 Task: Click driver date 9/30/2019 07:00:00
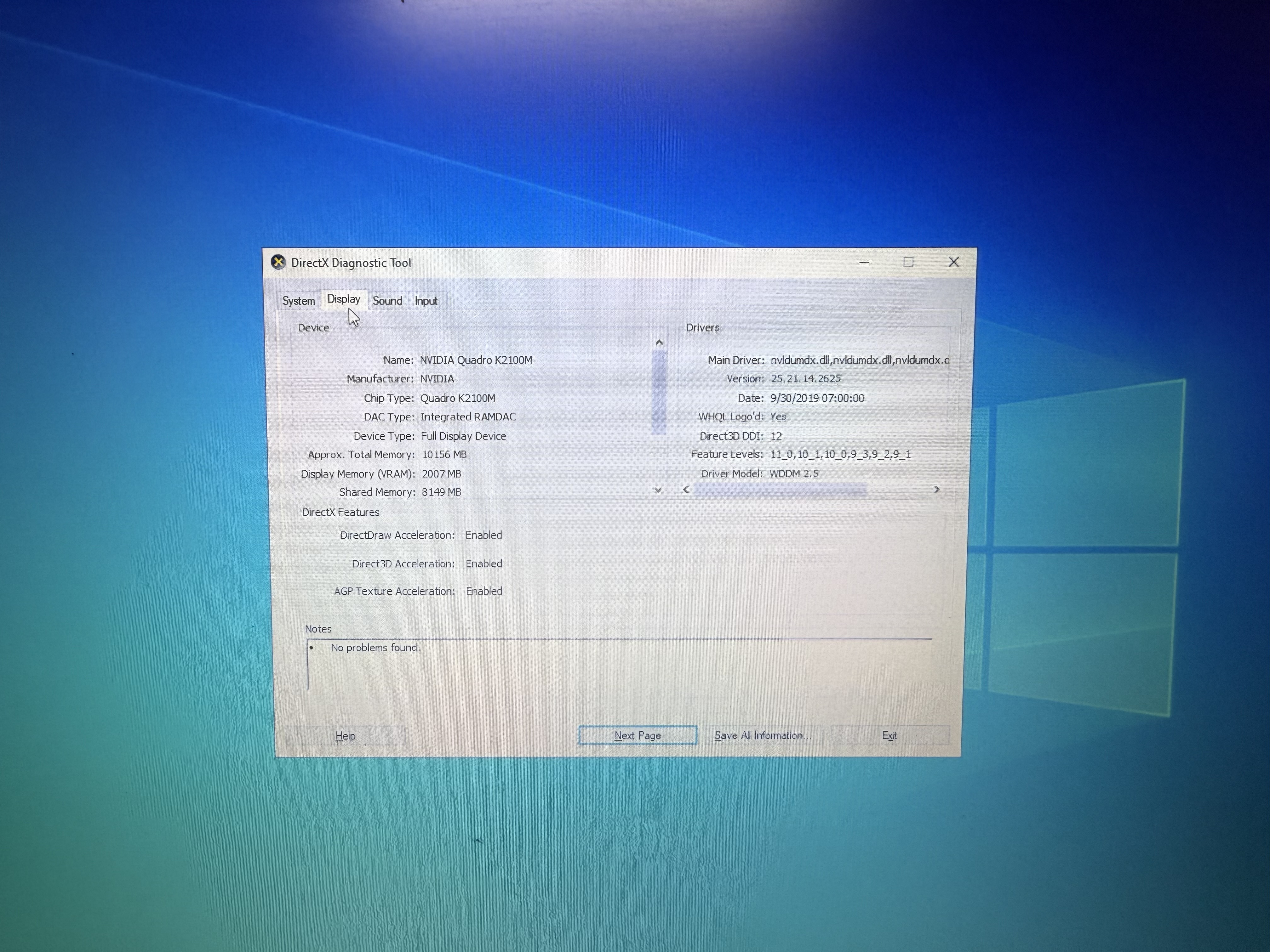click(x=817, y=398)
